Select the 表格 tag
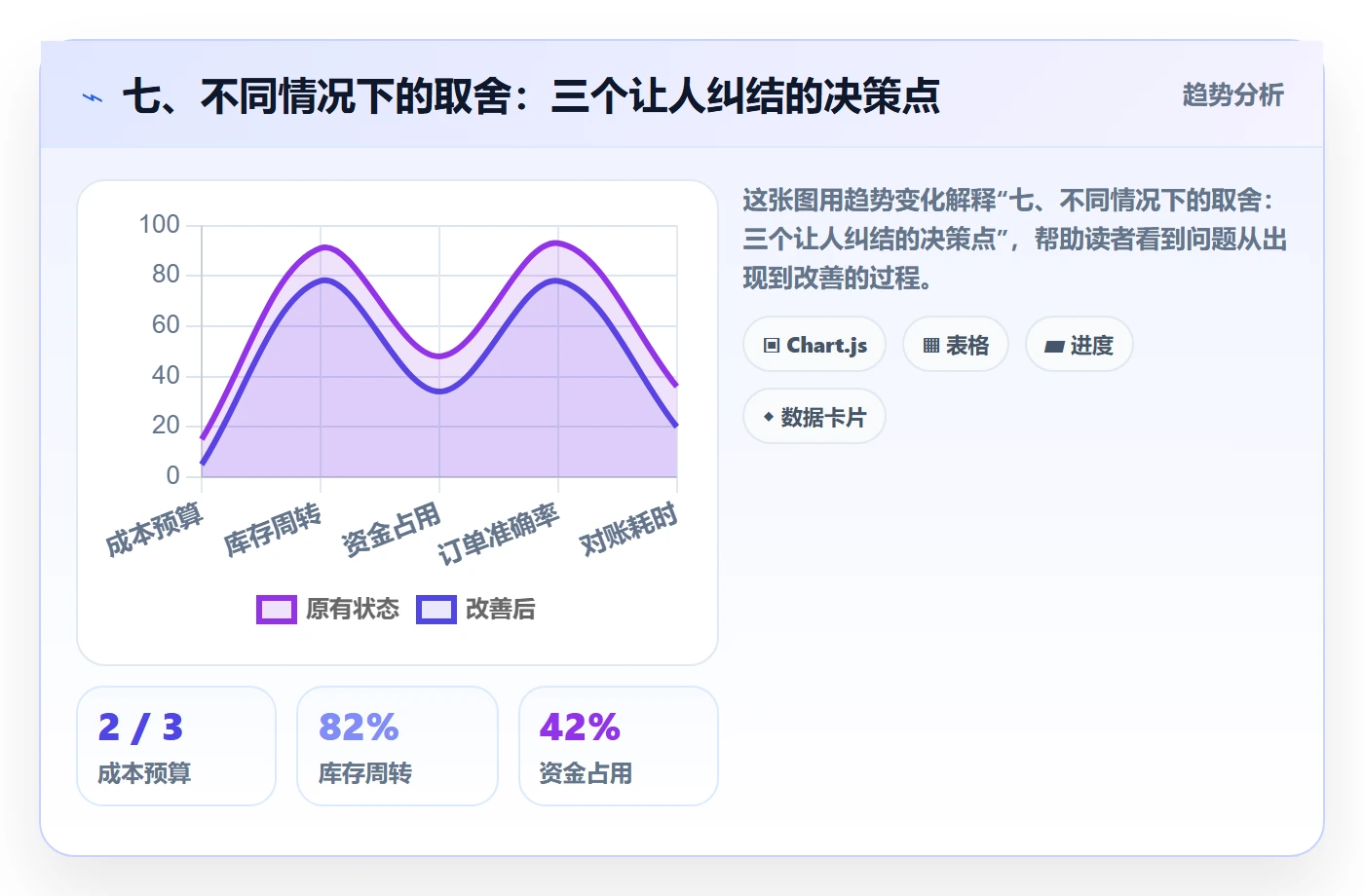Viewport: 1364px width, 896px height. pos(956,345)
